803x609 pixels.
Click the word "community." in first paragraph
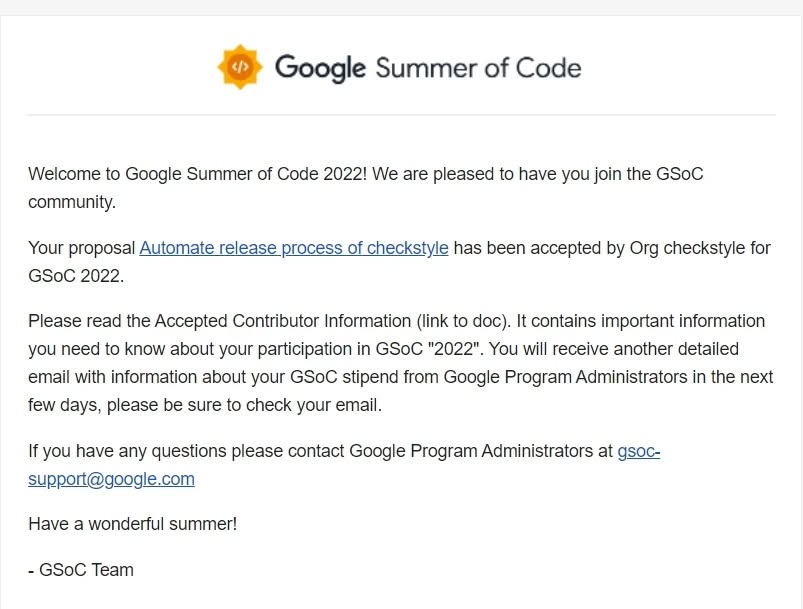(72, 202)
